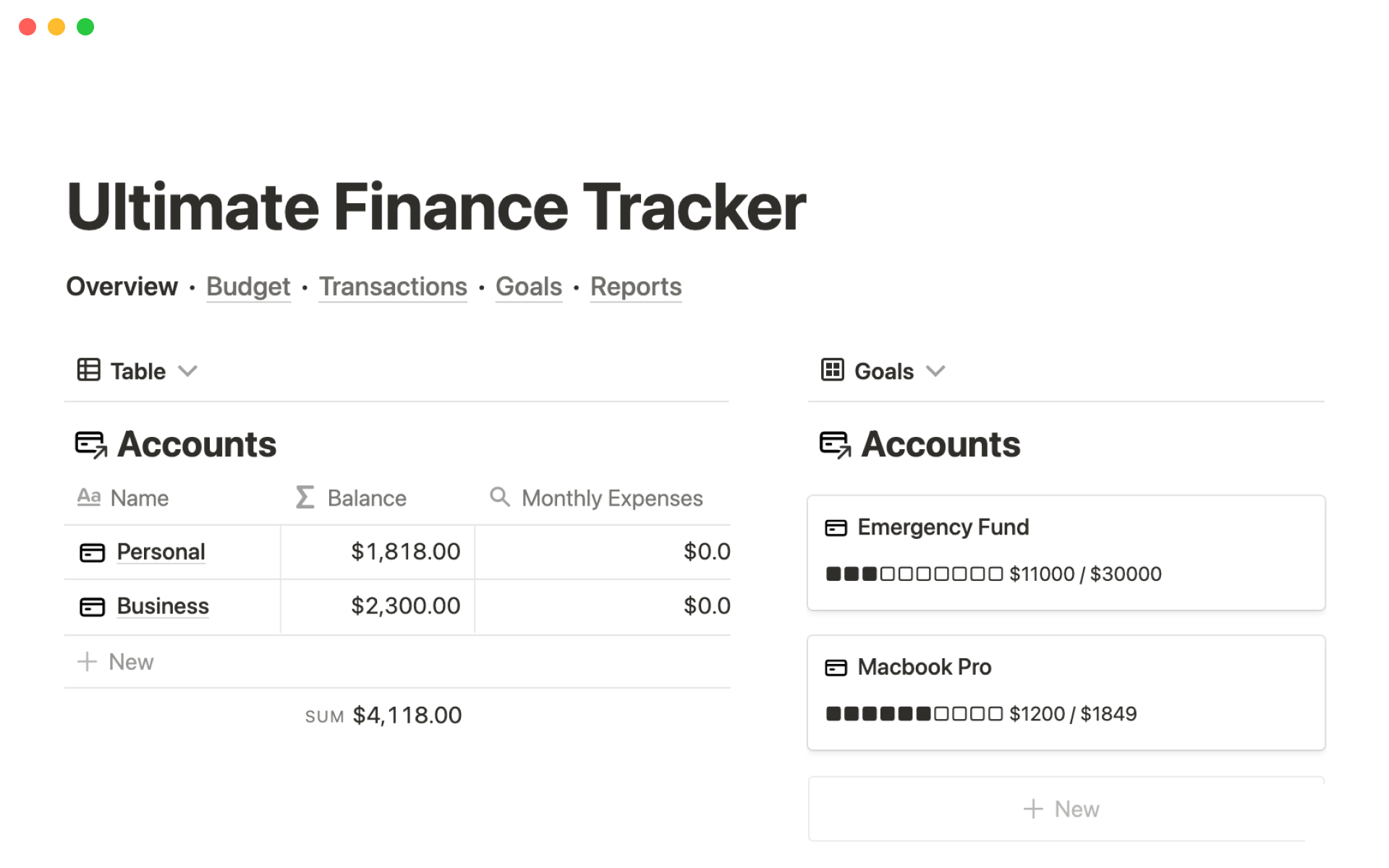The width and height of the screenshot is (1389, 868).
Task: Open the Transactions tab
Action: tap(393, 287)
